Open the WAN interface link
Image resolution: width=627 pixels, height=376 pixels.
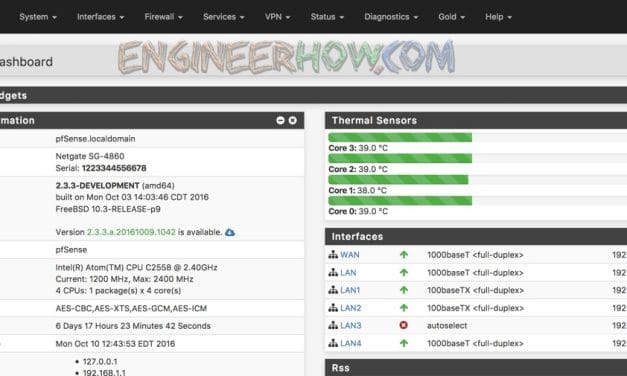click(x=349, y=255)
